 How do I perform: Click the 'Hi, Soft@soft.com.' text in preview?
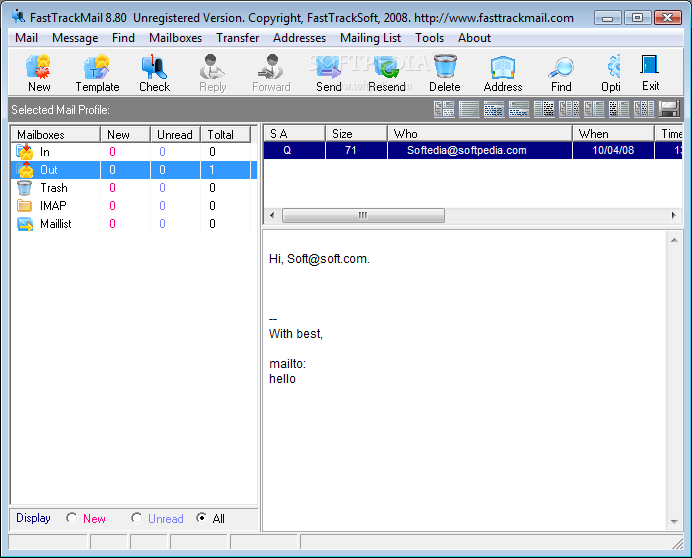[x=319, y=259]
